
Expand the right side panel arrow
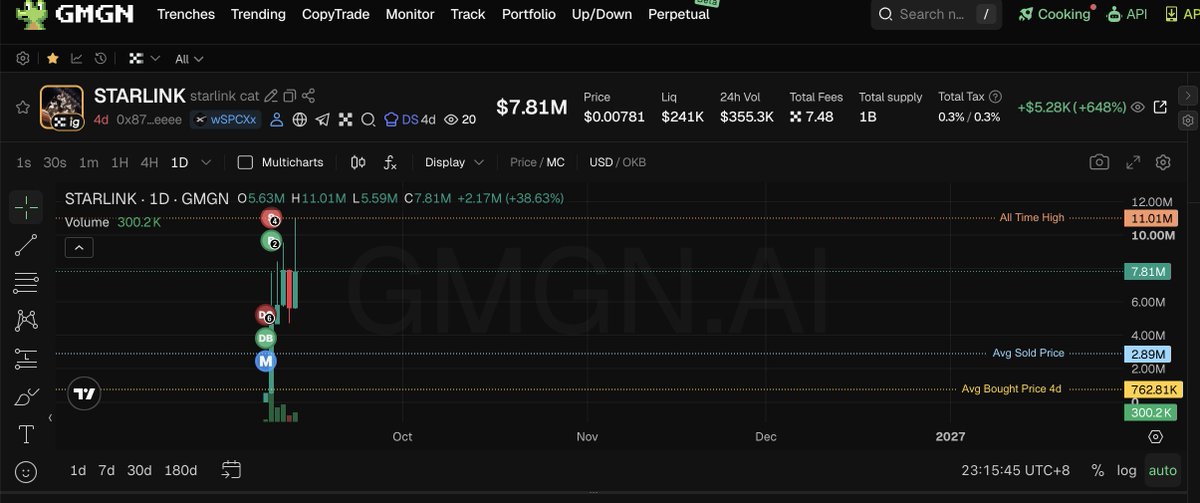coord(1189,97)
